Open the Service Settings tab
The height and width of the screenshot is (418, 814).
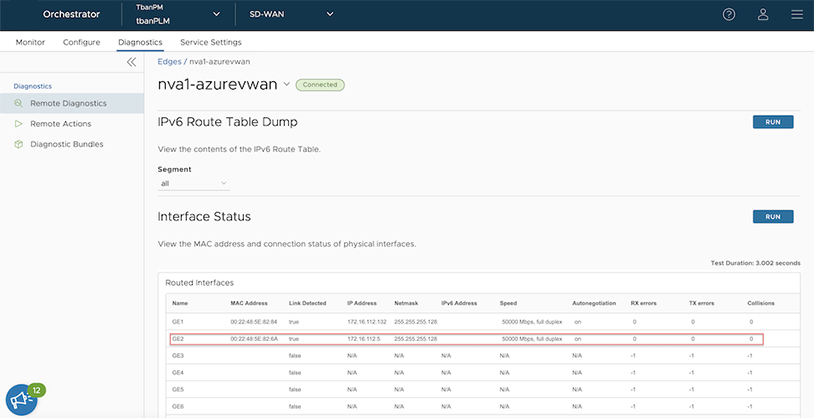pyautogui.click(x=210, y=42)
